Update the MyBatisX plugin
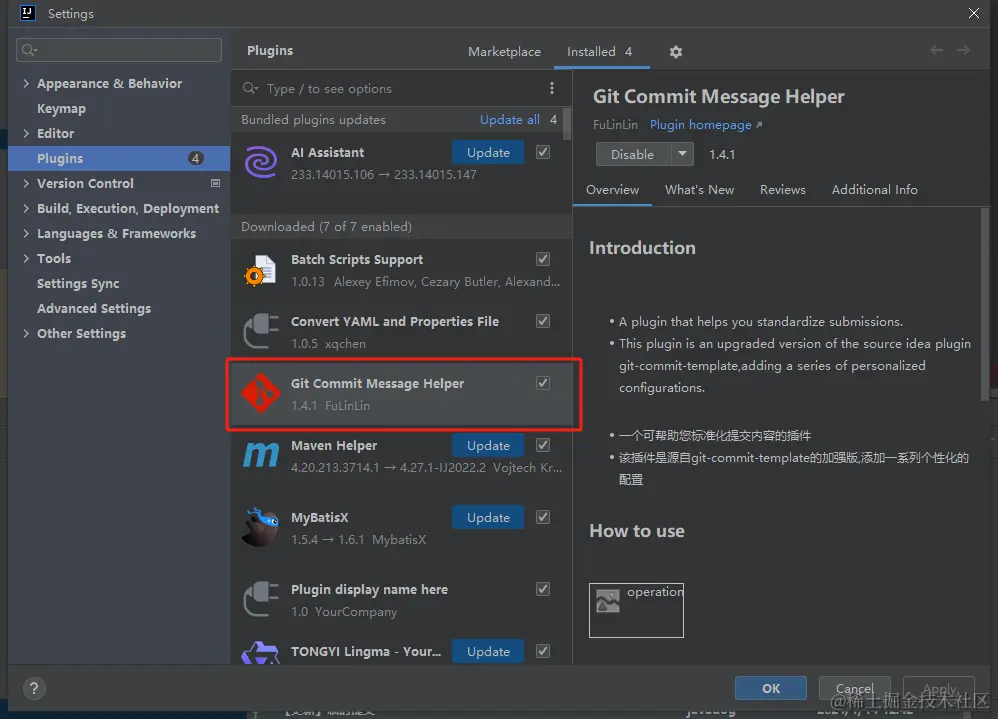998x719 pixels. [488, 517]
